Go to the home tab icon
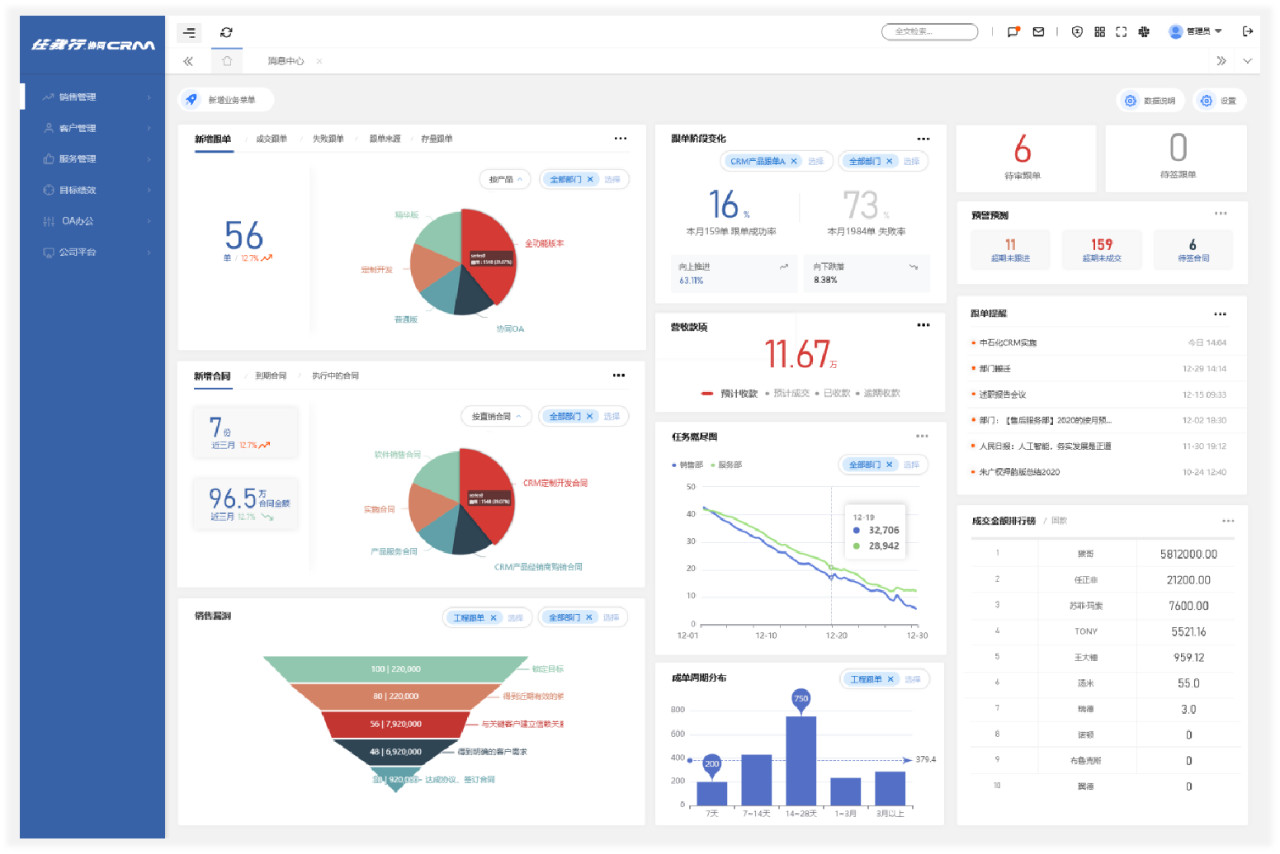1280x854 pixels. tap(227, 61)
